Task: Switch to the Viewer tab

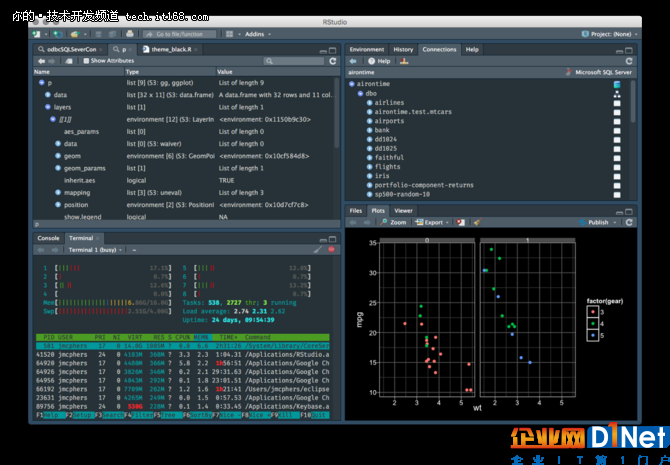Action: pos(403,211)
